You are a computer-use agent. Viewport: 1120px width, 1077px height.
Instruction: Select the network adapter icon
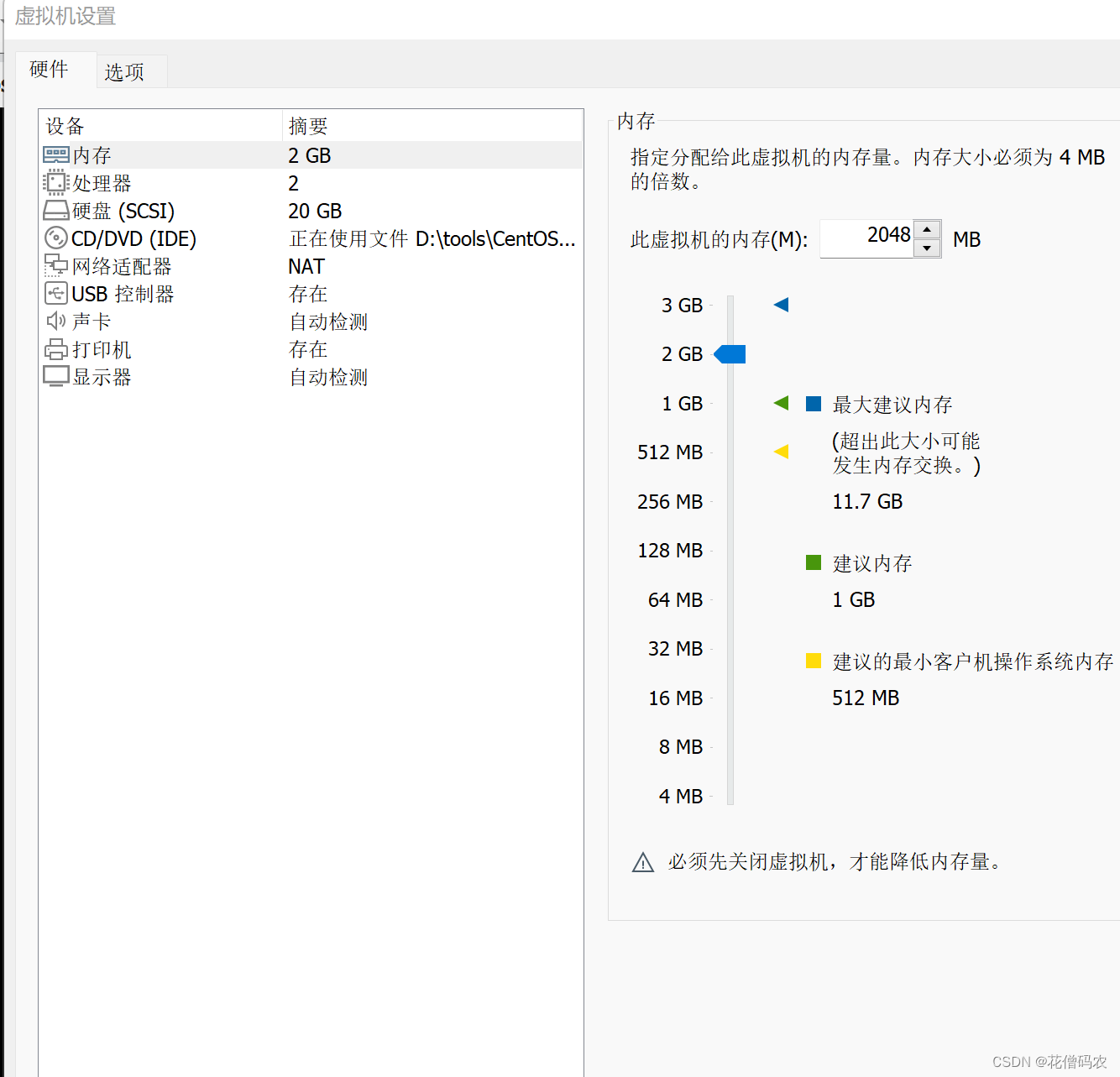coord(56,266)
